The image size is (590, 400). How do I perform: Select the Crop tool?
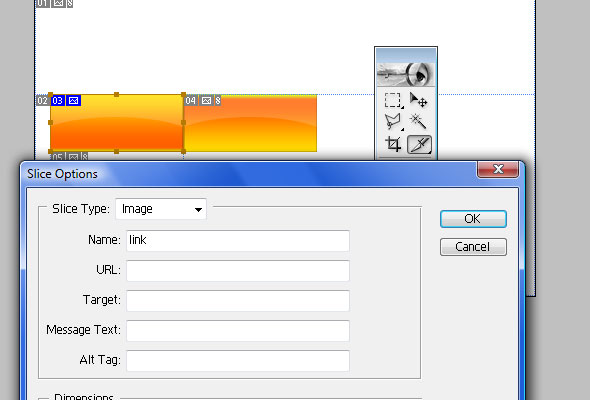pyautogui.click(x=393, y=144)
